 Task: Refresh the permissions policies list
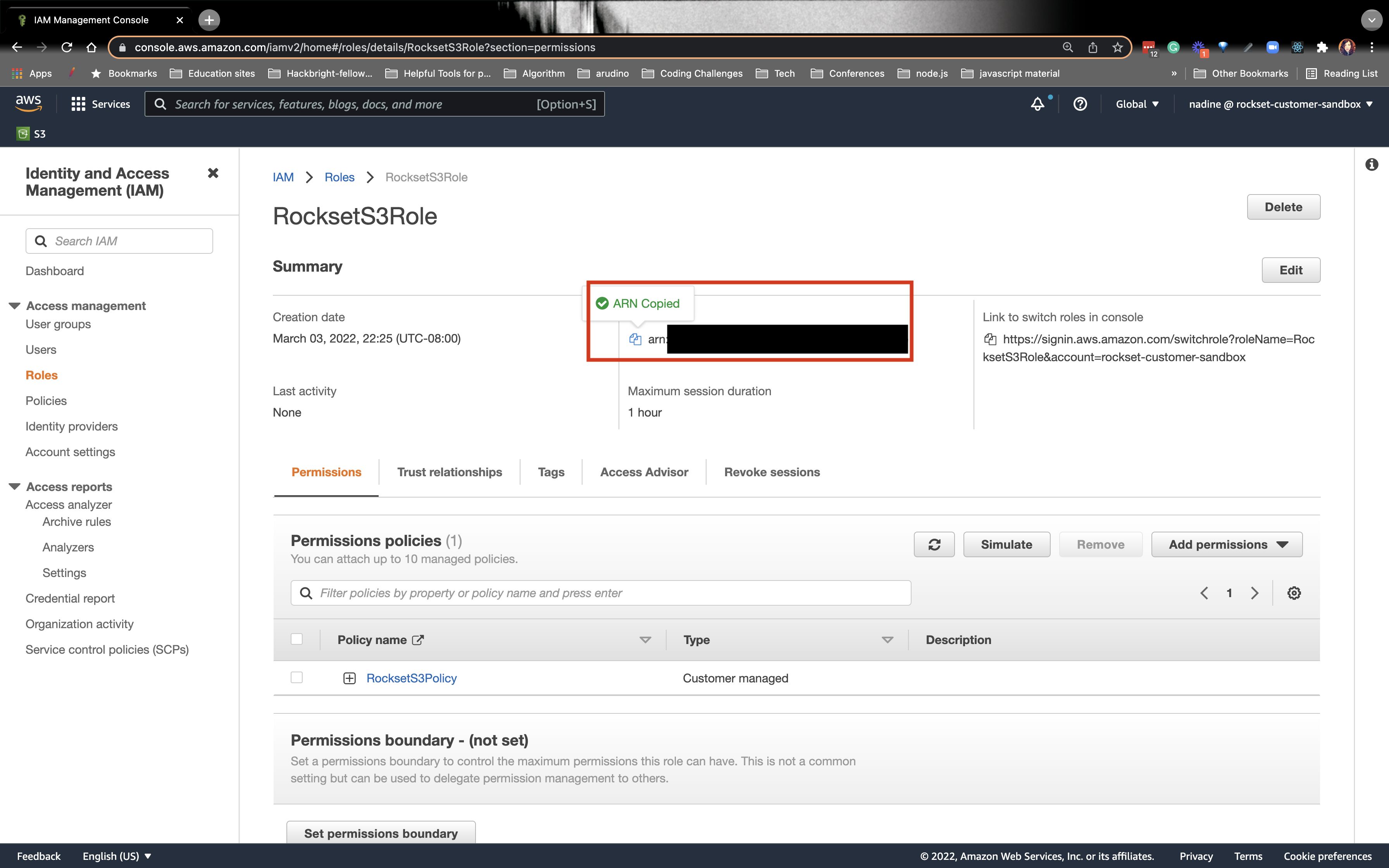pyautogui.click(x=934, y=544)
